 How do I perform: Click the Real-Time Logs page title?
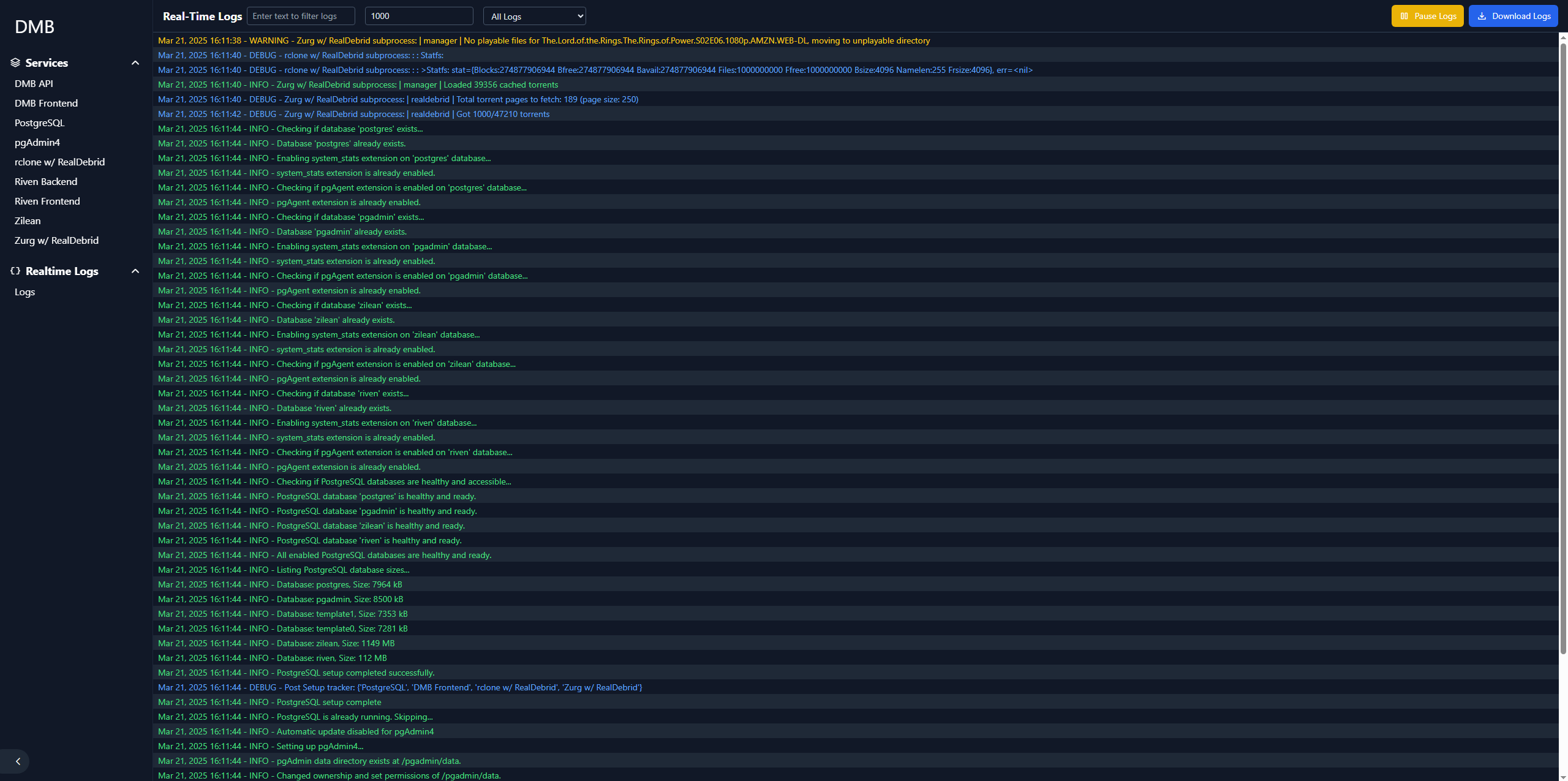pyautogui.click(x=202, y=16)
